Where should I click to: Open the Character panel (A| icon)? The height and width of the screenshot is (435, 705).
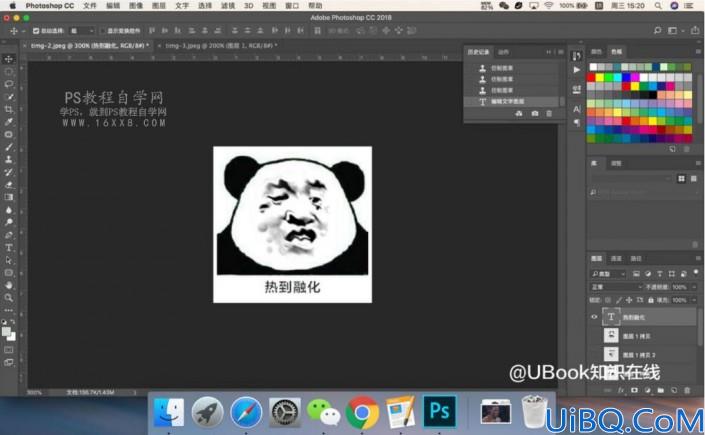577,109
